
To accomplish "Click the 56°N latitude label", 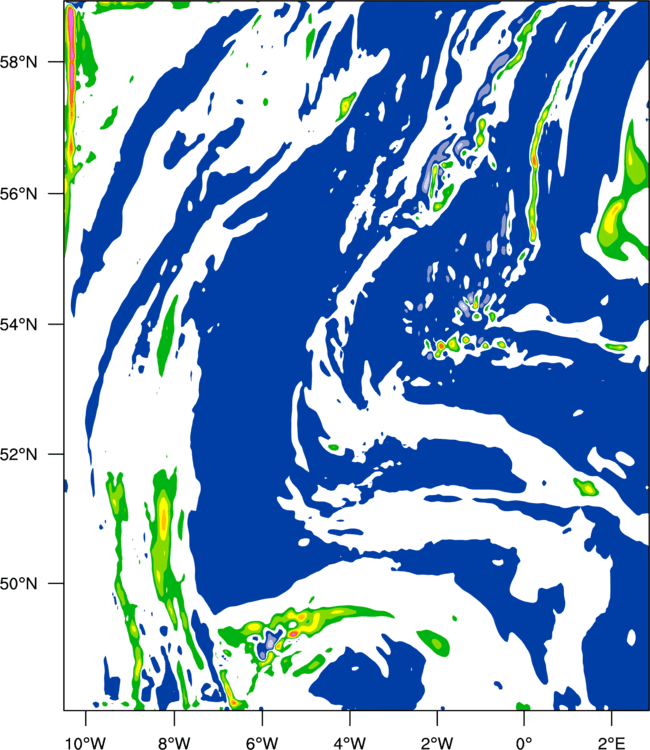I will pyautogui.click(x=18, y=194).
